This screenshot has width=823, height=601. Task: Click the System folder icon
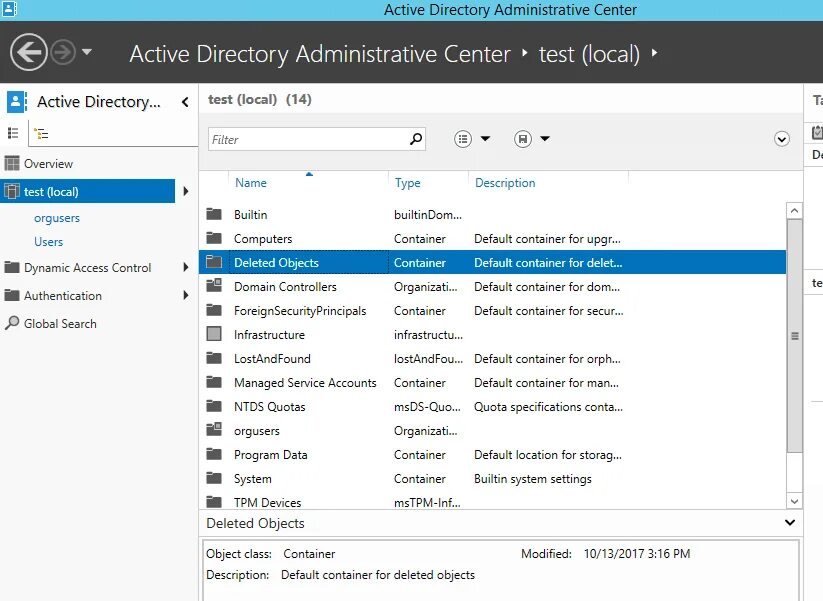pos(214,478)
